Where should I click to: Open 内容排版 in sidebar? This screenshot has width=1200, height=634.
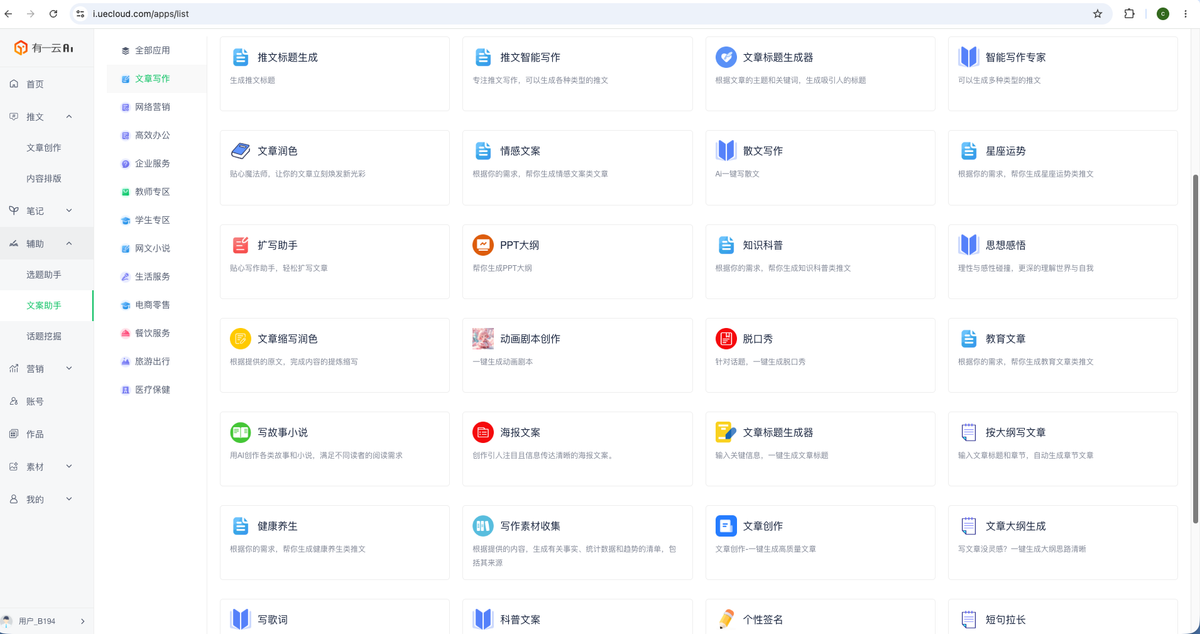click(46, 179)
